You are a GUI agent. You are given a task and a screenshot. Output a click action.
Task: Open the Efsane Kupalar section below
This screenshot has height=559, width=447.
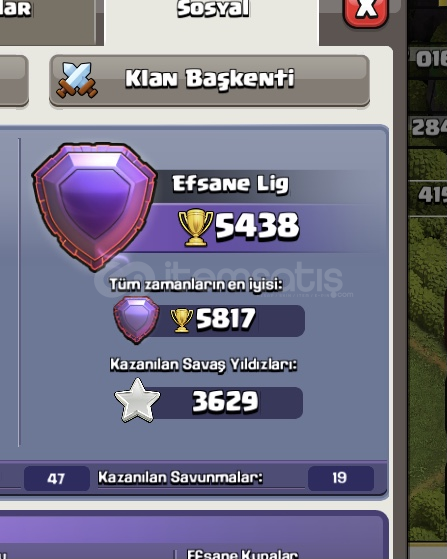(242, 554)
